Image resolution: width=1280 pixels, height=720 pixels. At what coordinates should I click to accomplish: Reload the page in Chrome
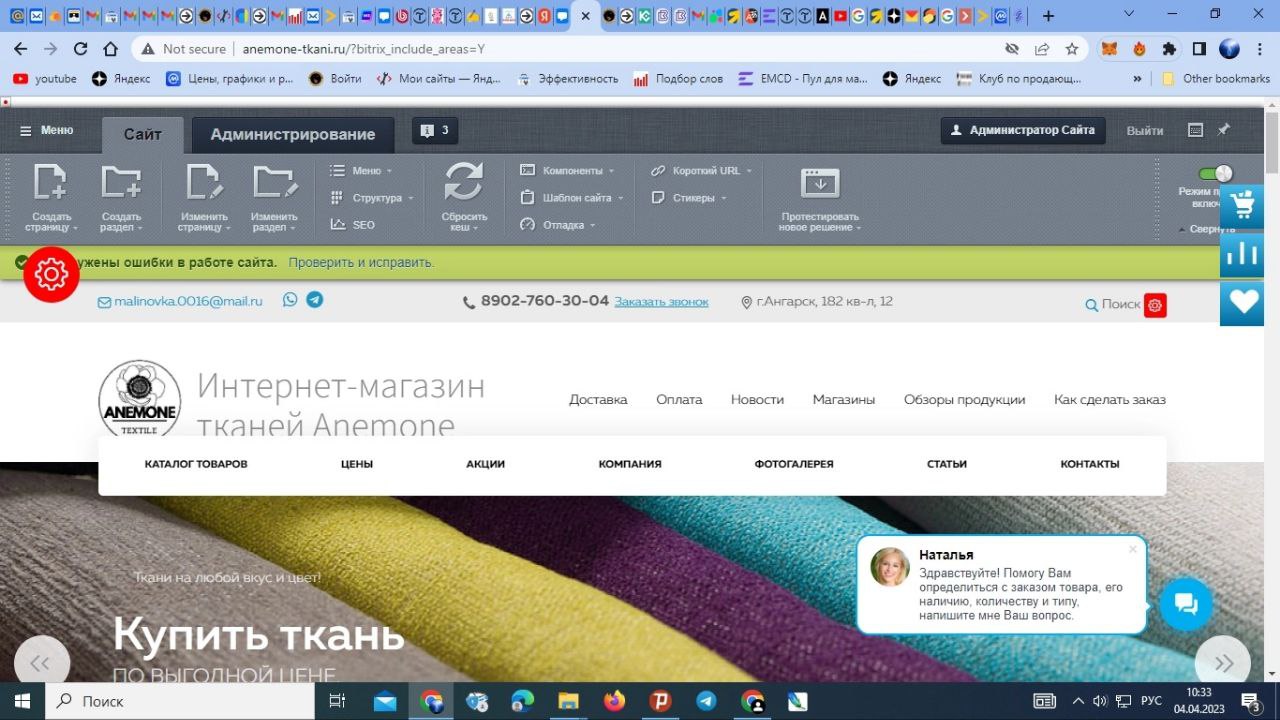(81, 48)
